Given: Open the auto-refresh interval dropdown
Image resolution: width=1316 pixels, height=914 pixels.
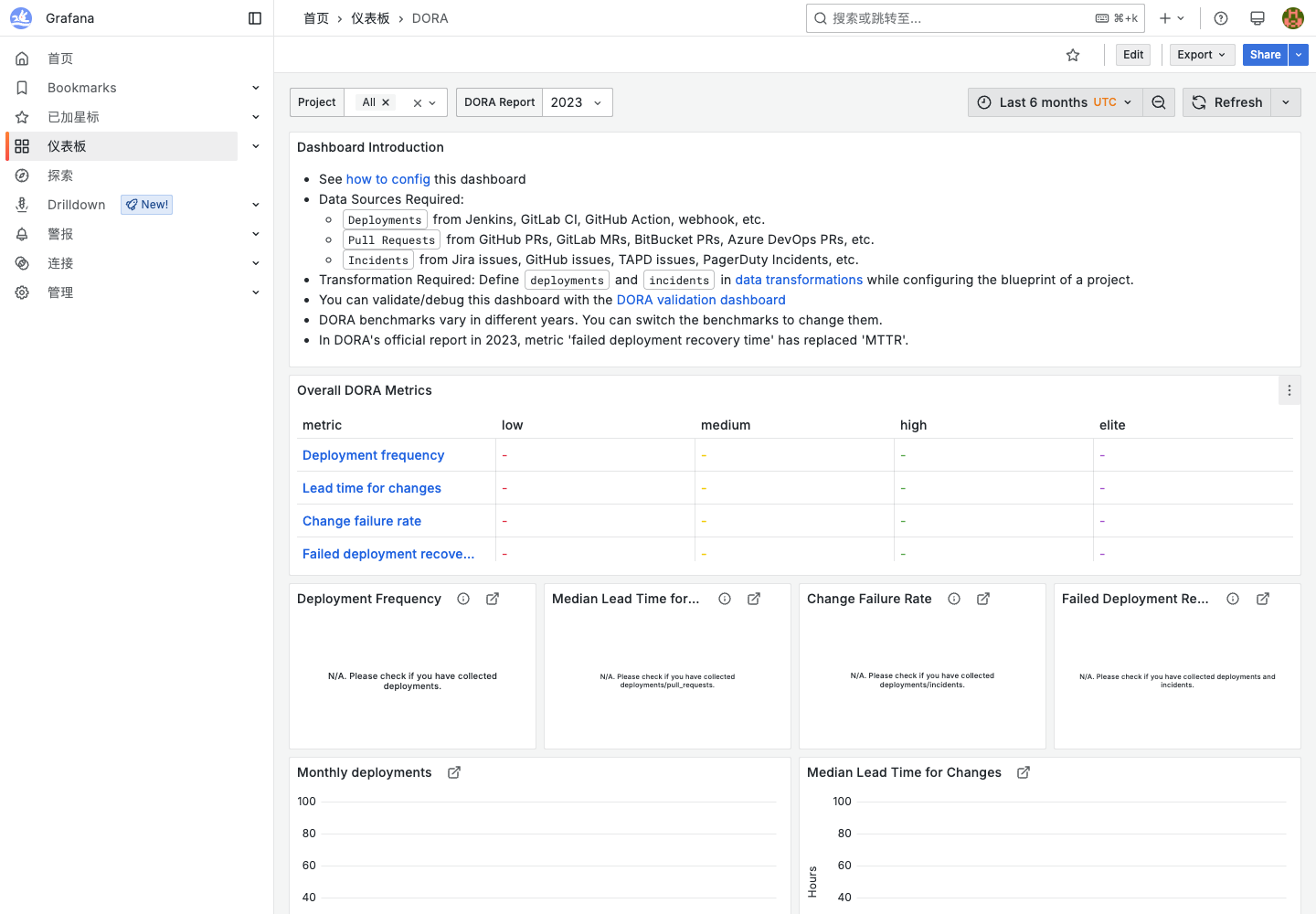Looking at the screenshot, I should click(x=1286, y=102).
